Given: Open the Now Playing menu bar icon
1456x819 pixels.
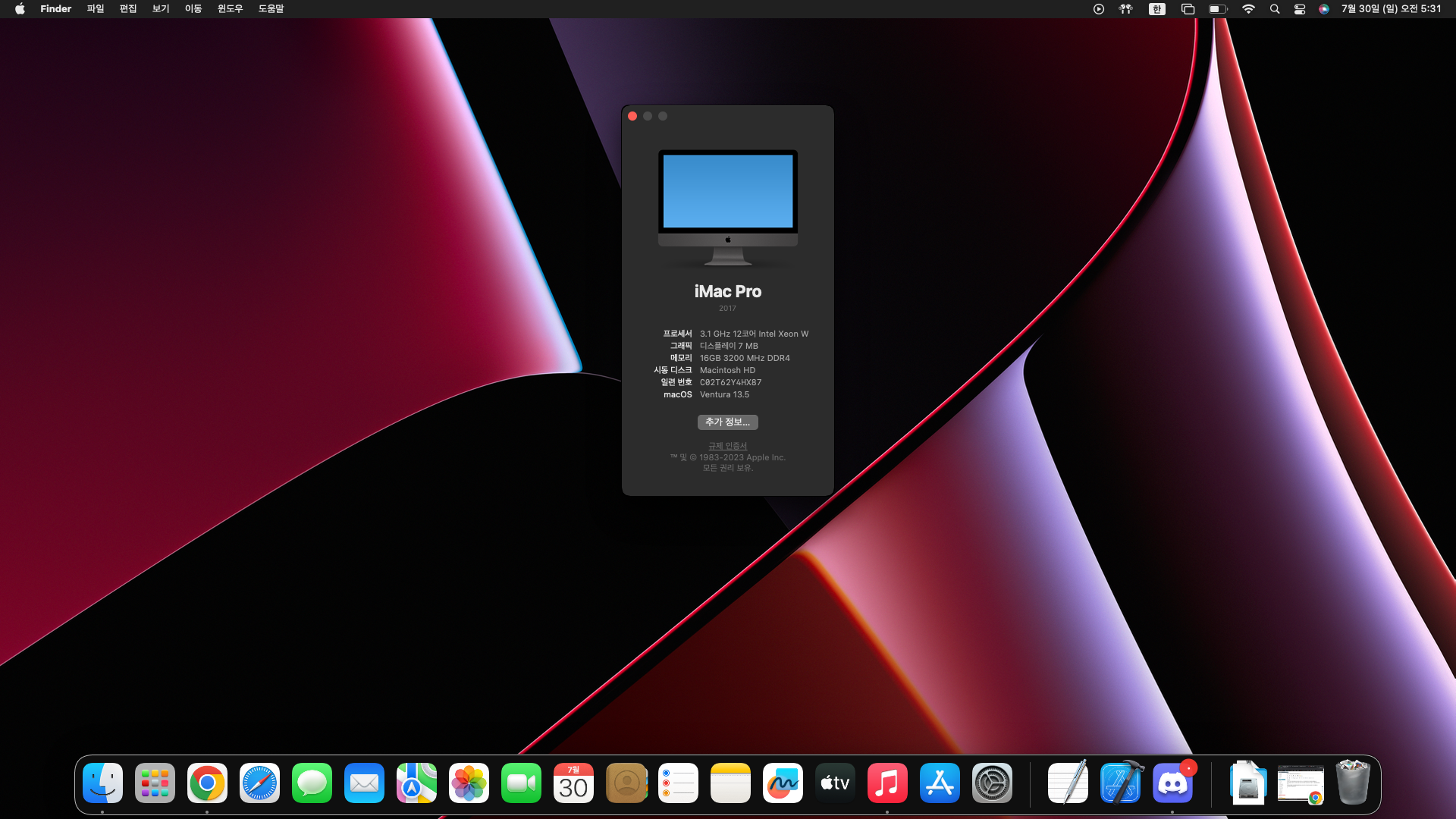Looking at the screenshot, I should pyautogui.click(x=1098, y=9).
